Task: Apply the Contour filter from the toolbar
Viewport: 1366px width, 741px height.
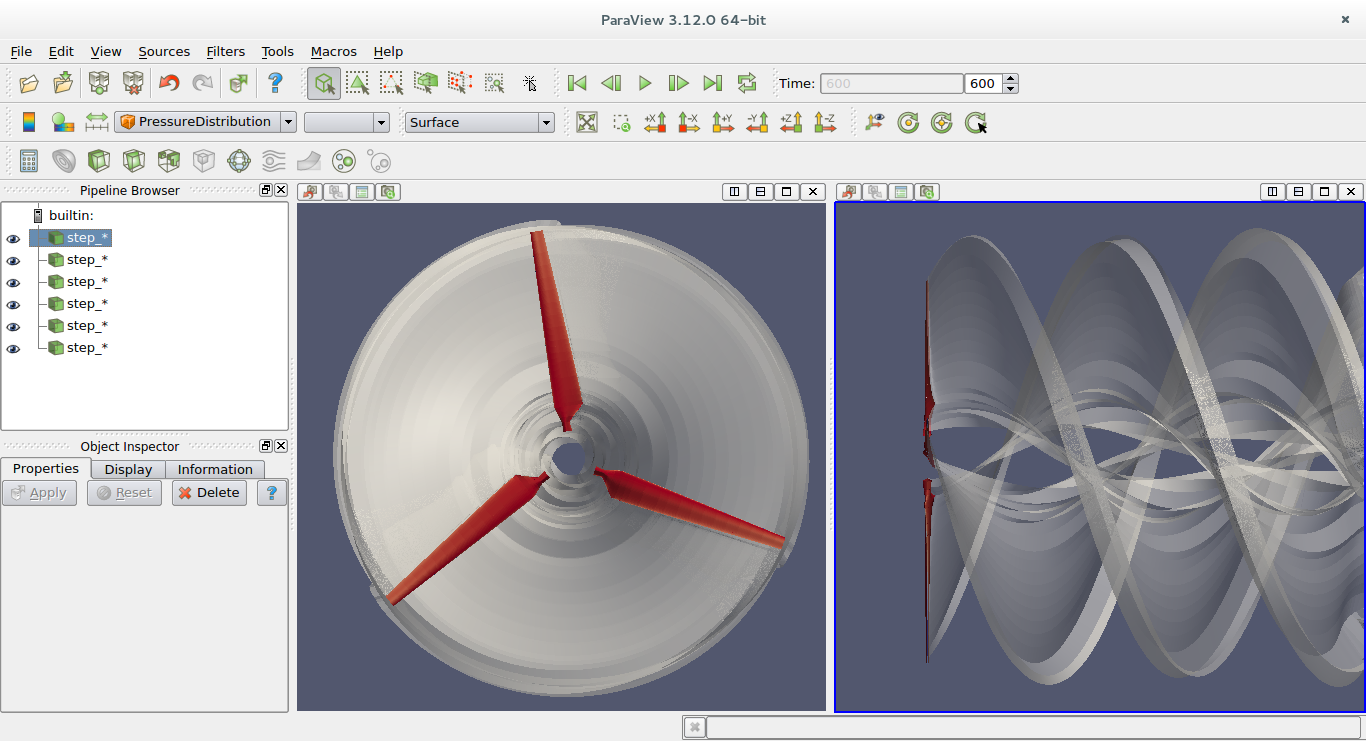Action: (63, 161)
